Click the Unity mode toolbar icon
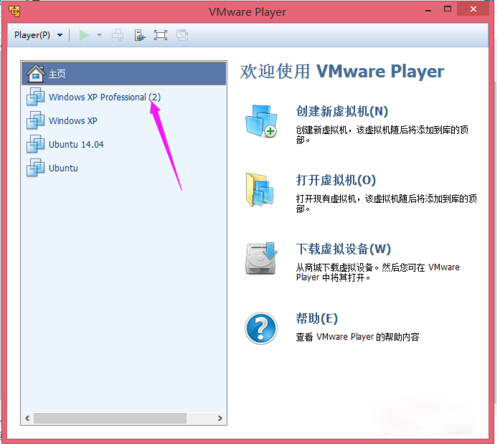The width and height of the screenshot is (497, 444). [182, 35]
